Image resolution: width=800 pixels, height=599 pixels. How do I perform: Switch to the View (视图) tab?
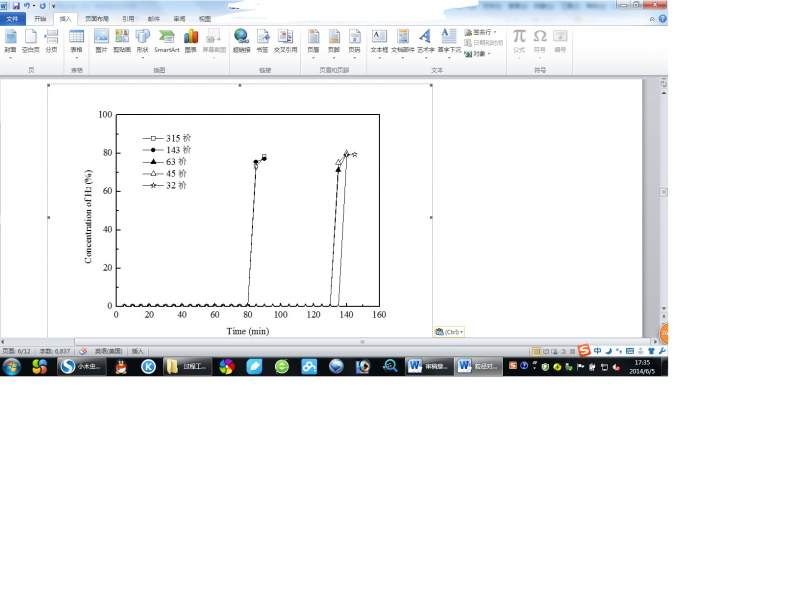pos(205,19)
